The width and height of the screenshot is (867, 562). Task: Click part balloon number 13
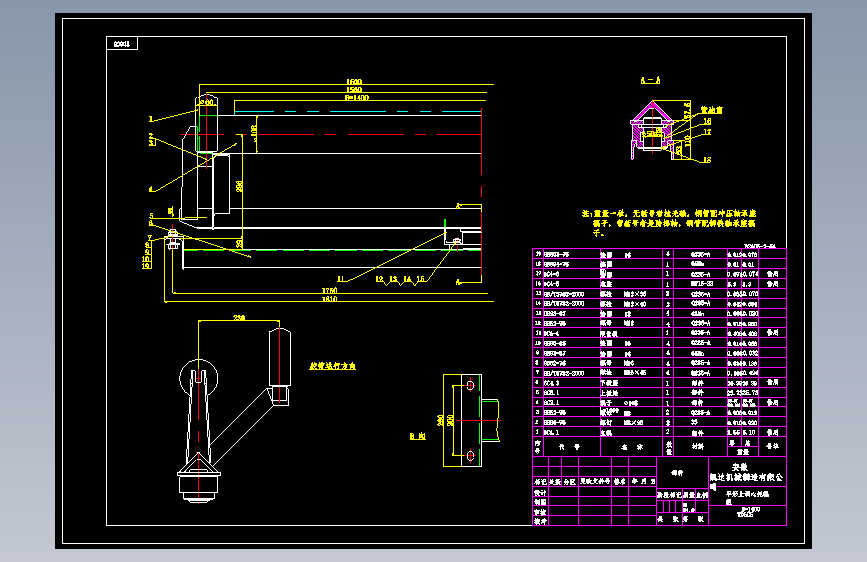click(x=393, y=279)
